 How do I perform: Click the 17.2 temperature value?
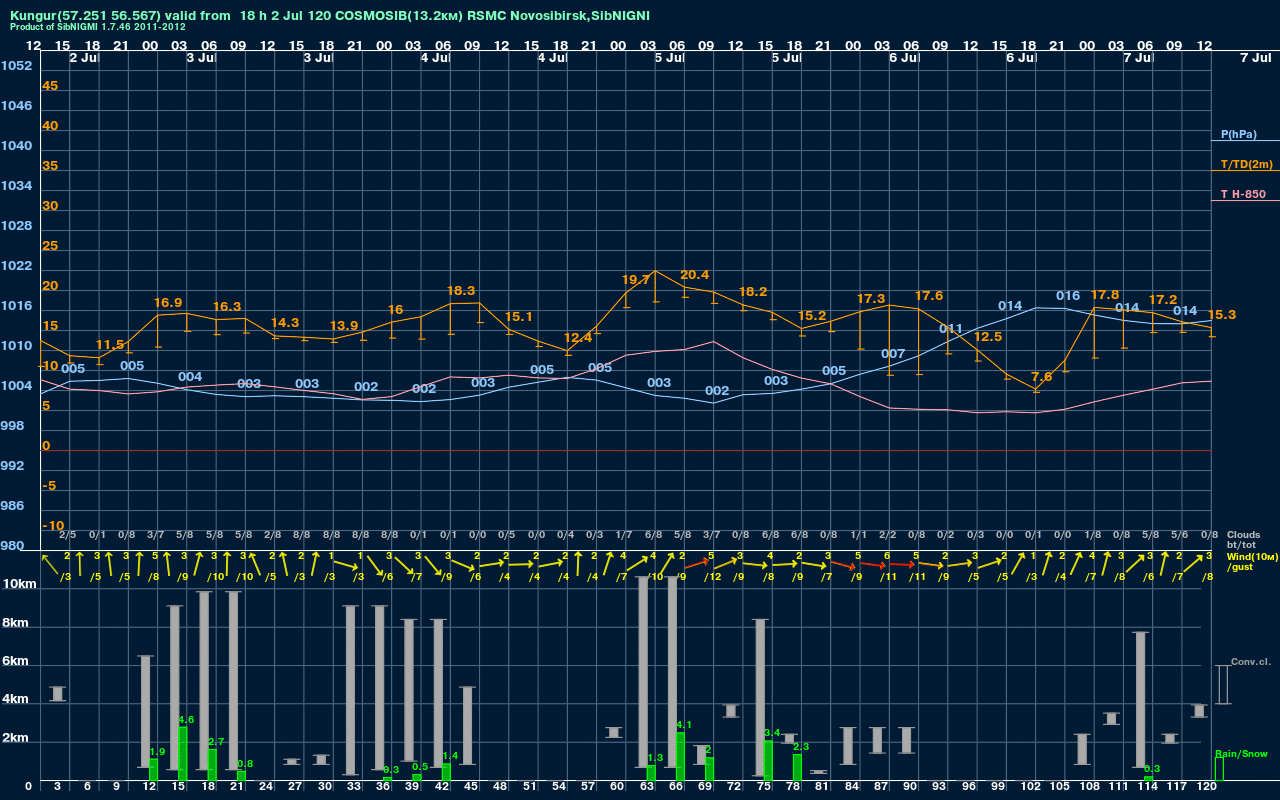pos(1163,300)
